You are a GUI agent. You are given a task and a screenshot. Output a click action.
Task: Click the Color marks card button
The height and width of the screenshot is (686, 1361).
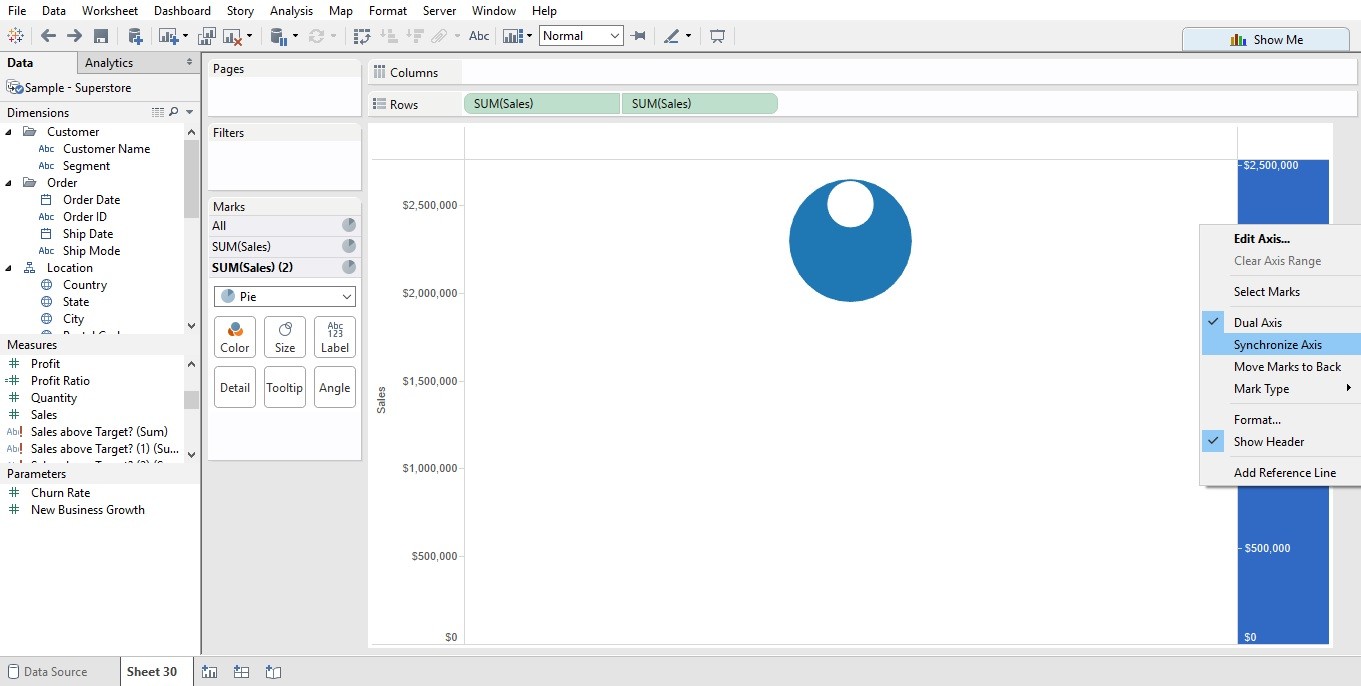coord(235,337)
